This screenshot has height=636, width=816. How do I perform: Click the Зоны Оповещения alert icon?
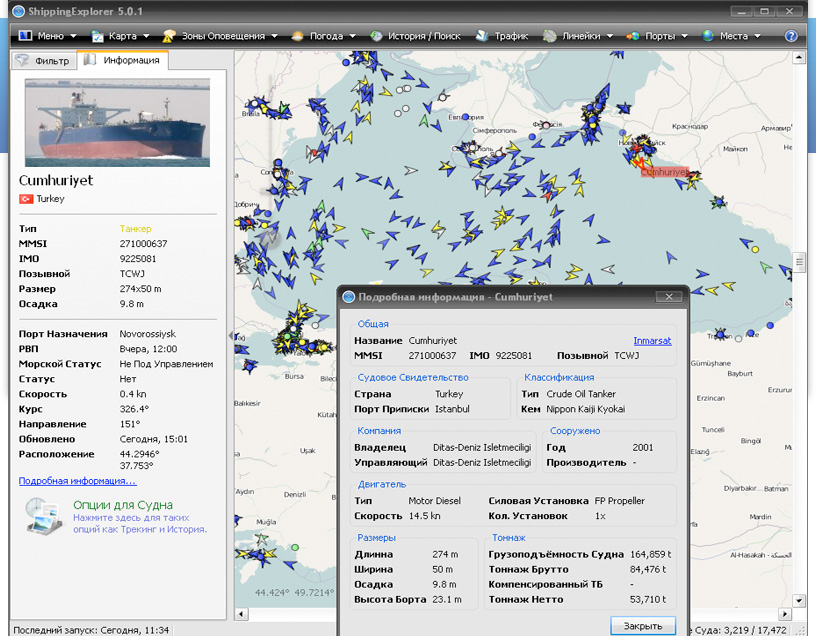169,36
